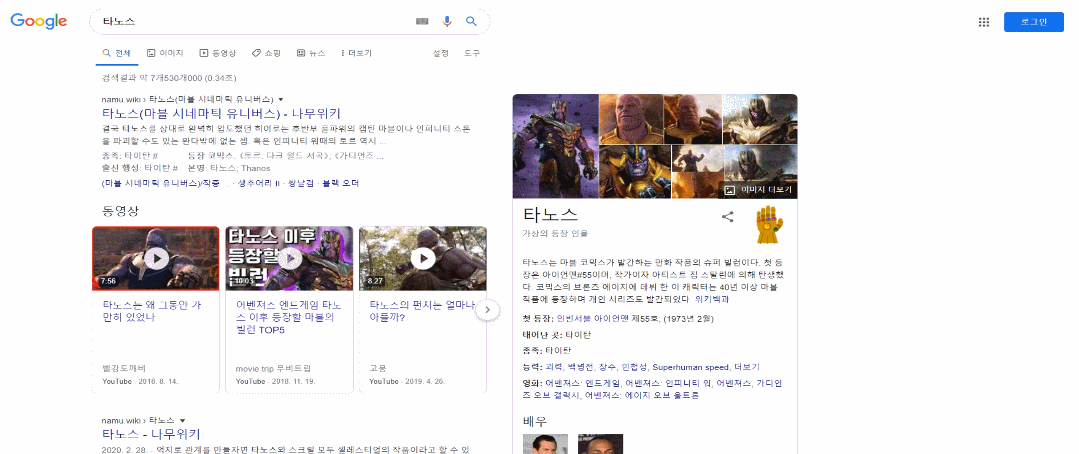Click the 쌍날검 sitelink
This screenshot has width=1079, height=454.
(301, 184)
